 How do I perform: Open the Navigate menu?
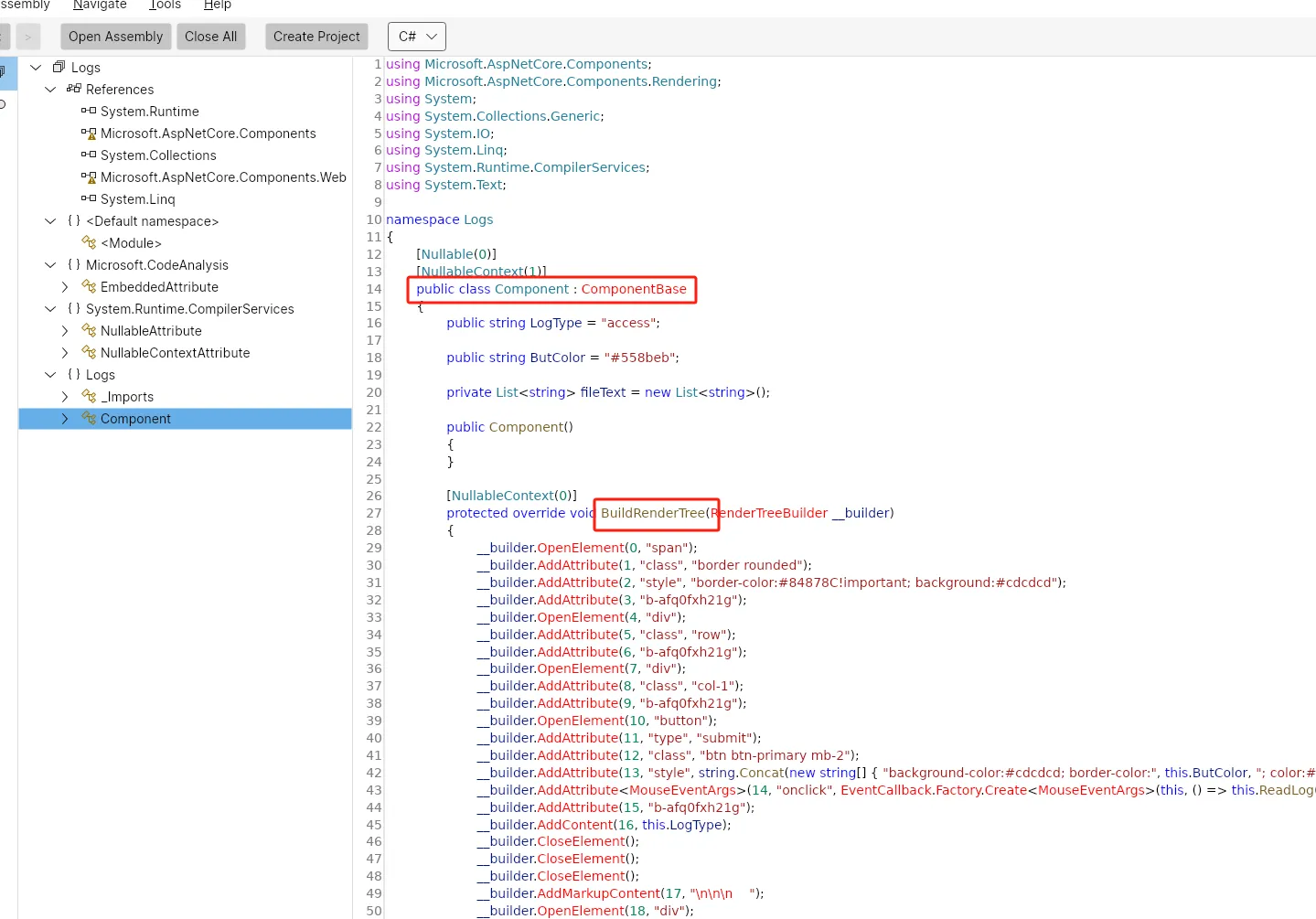click(100, 5)
